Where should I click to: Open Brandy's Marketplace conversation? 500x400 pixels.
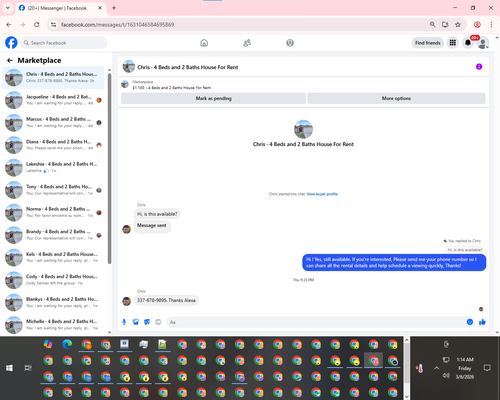pos(53,235)
